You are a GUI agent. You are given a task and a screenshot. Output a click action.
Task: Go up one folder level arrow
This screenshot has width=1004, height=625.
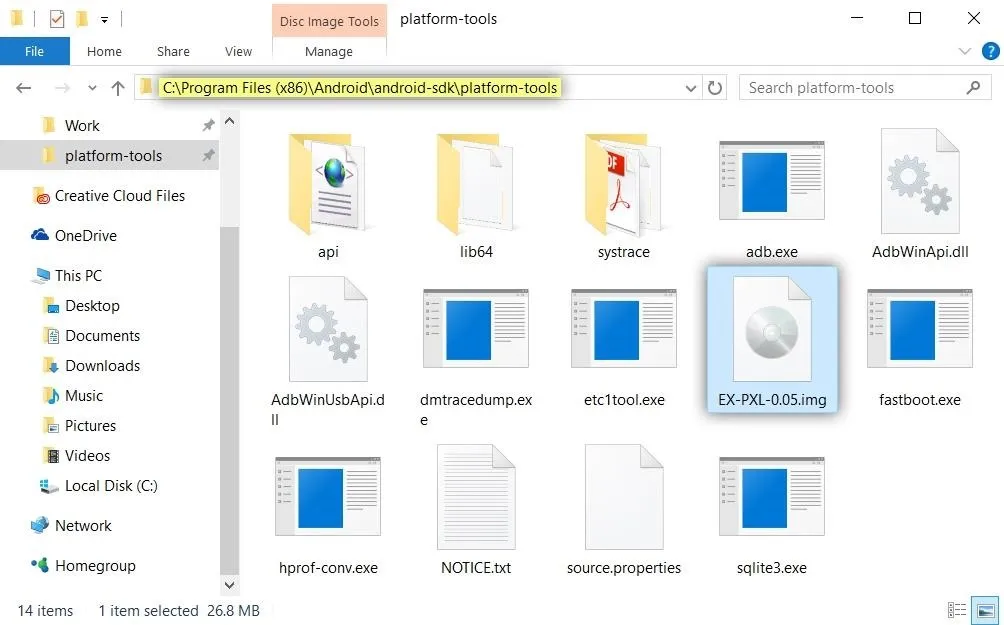pyautogui.click(x=118, y=88)
